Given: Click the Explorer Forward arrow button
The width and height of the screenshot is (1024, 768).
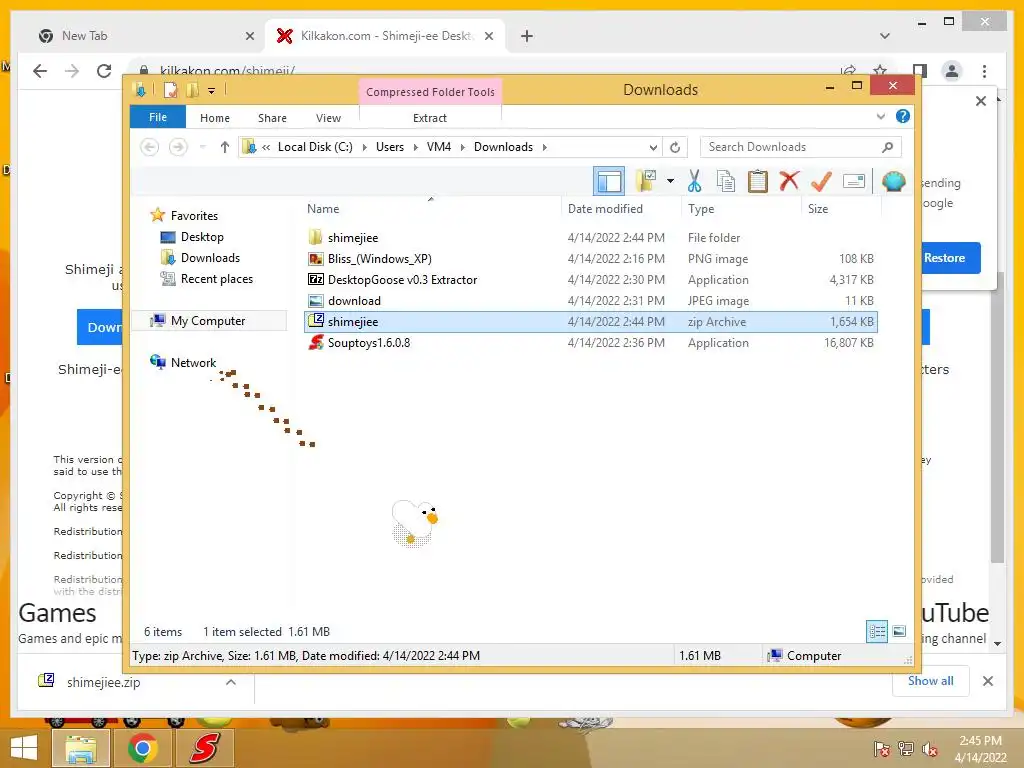Looking at the screenshot, I should [178, 147].
